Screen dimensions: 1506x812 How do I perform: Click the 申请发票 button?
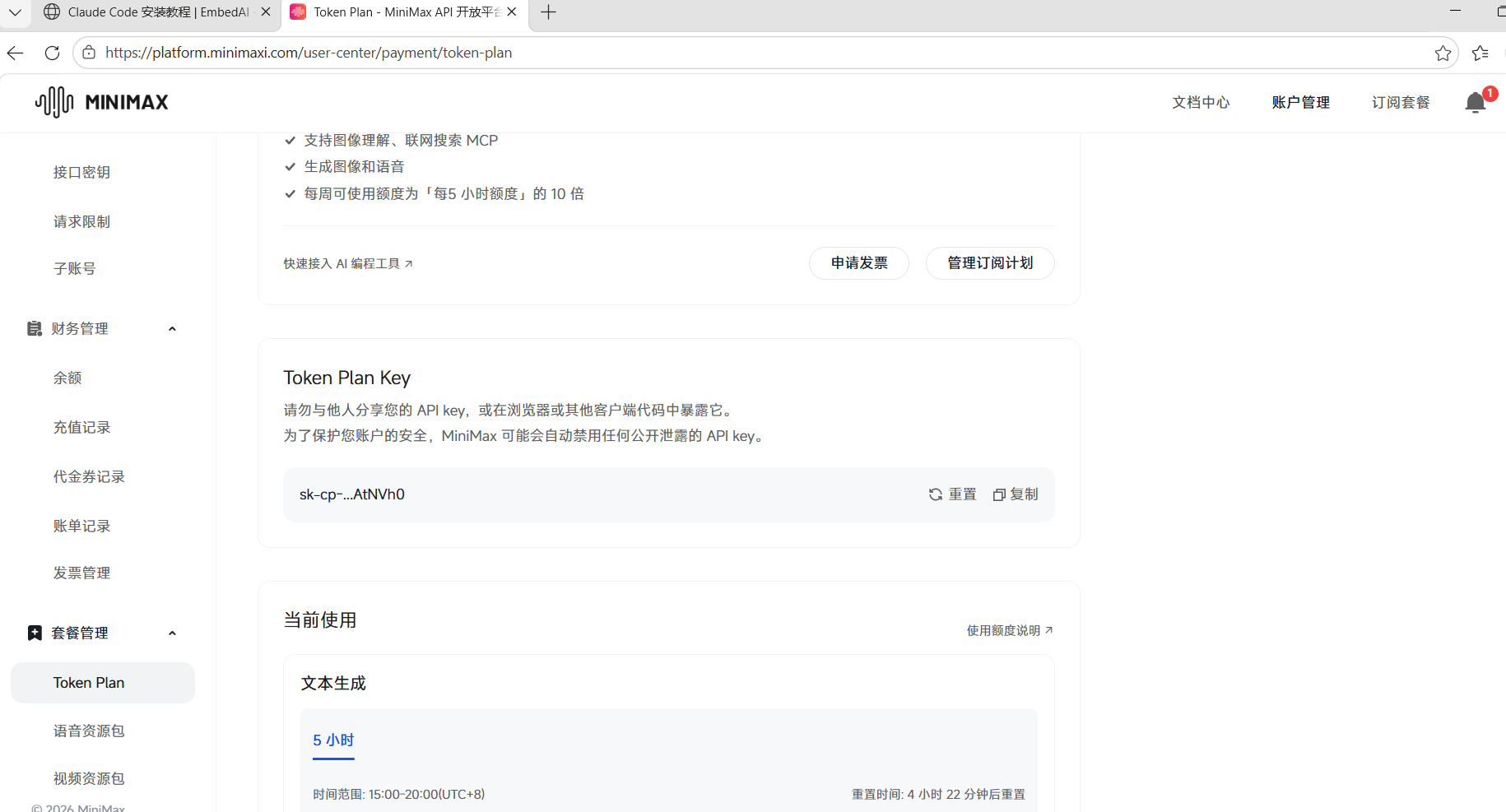pos(859,263)
